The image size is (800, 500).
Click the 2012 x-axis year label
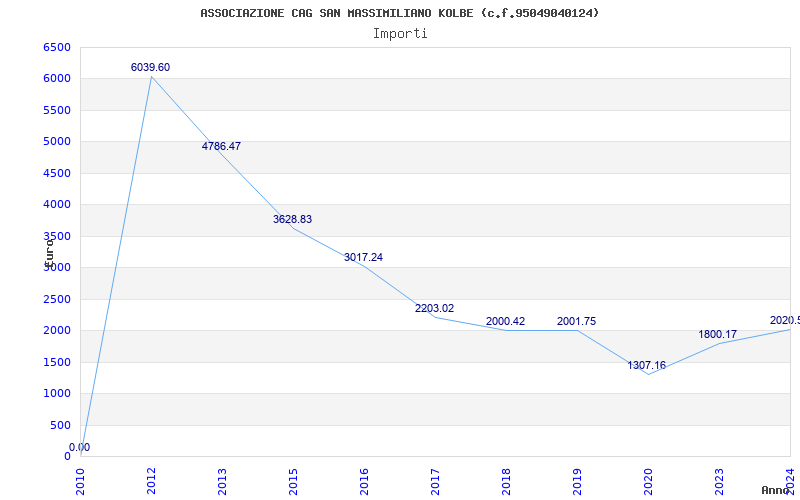(151, 482)
